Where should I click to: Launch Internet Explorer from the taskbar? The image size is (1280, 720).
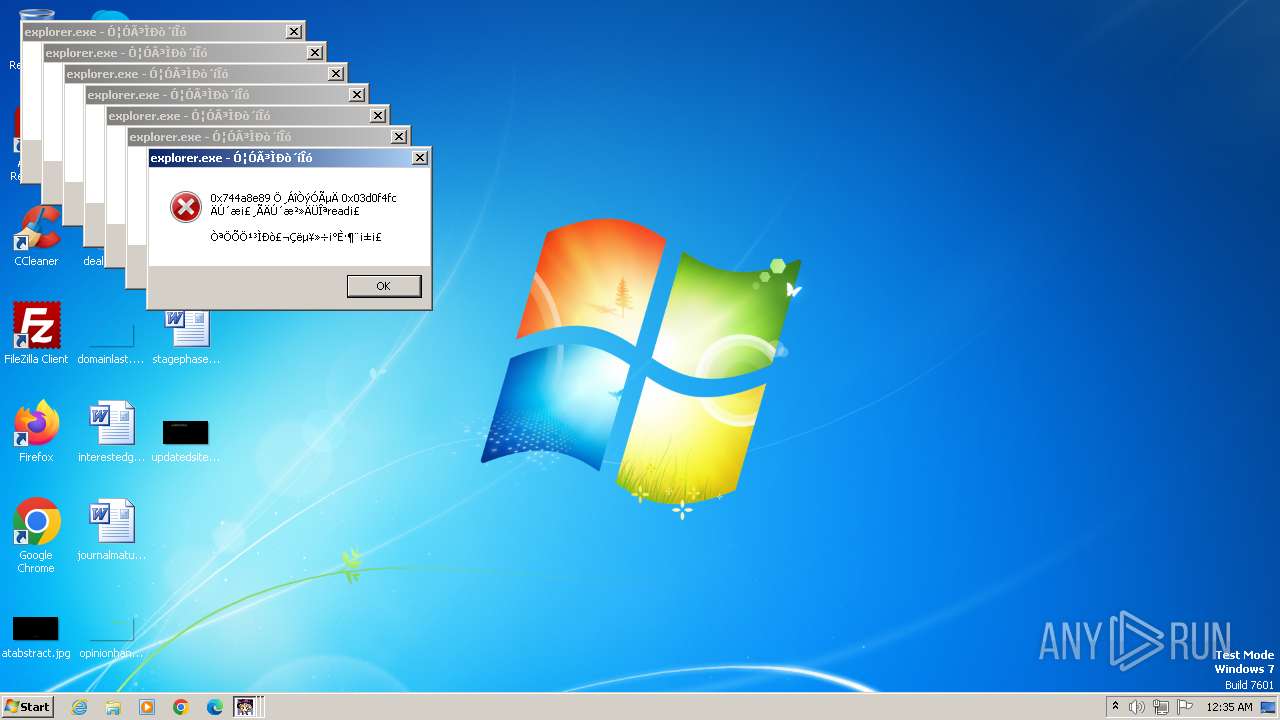tap(79, 707)
